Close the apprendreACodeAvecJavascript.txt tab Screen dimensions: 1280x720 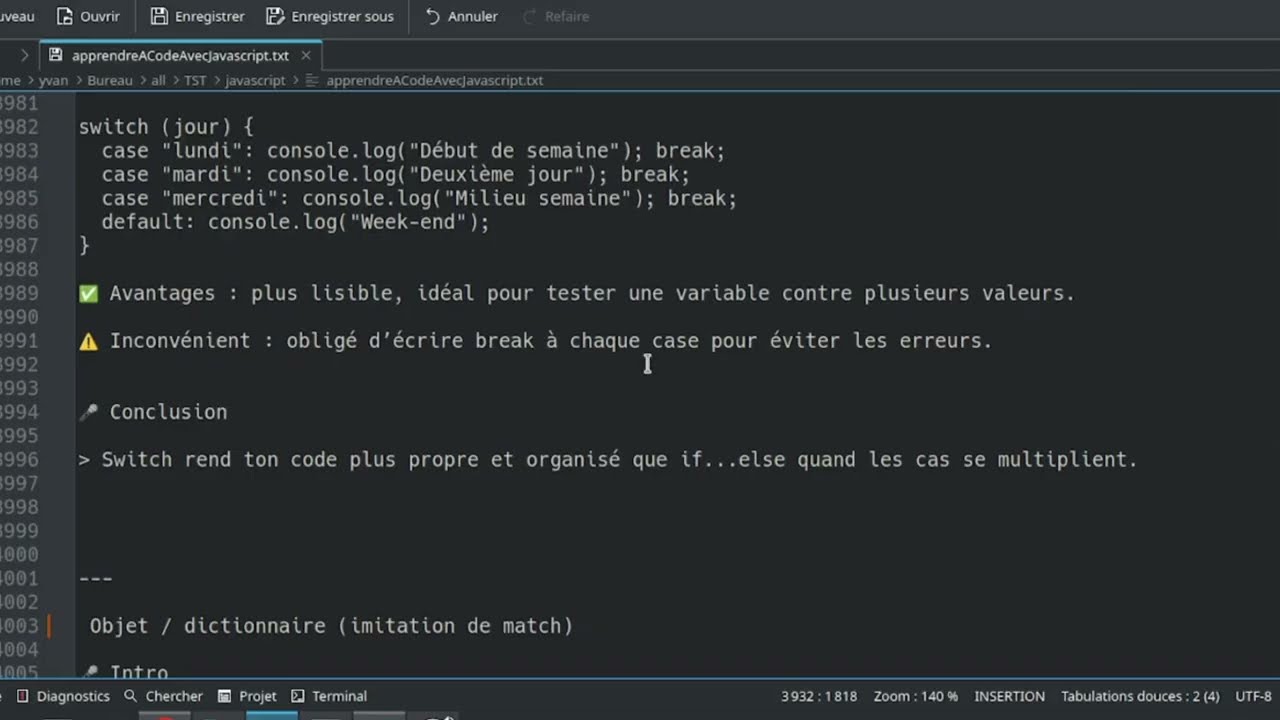pos(307,56)
